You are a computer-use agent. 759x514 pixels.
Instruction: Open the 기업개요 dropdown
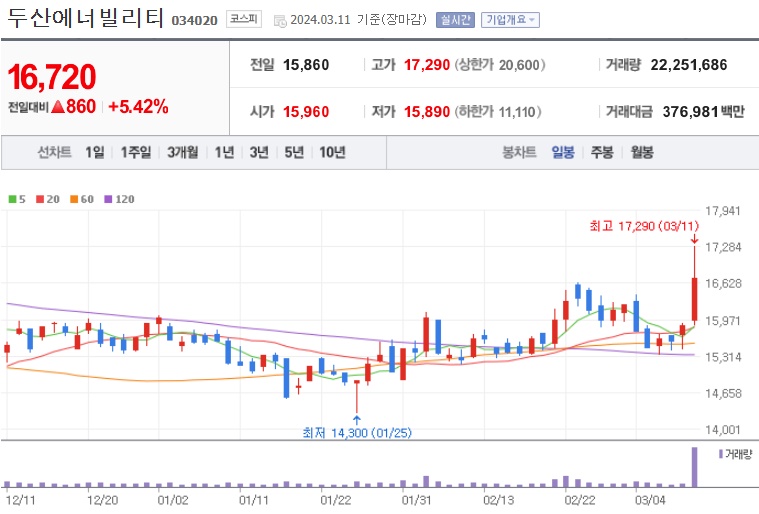[x=510, y=20]
